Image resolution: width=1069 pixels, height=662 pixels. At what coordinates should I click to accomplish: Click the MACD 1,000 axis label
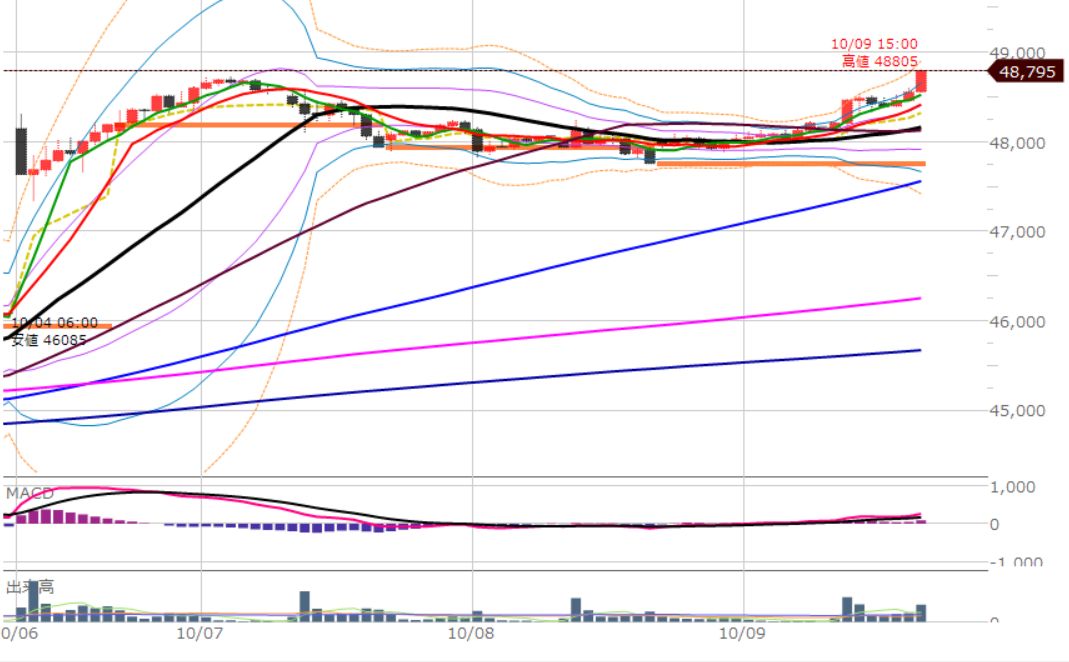coord(1012,487)
